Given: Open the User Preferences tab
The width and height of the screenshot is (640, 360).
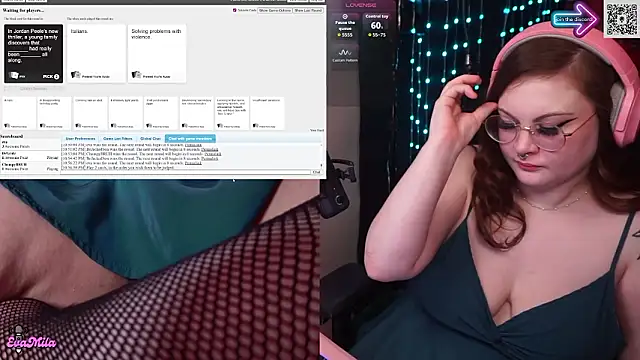Looking at the screenshot, I should click(80, 139).
